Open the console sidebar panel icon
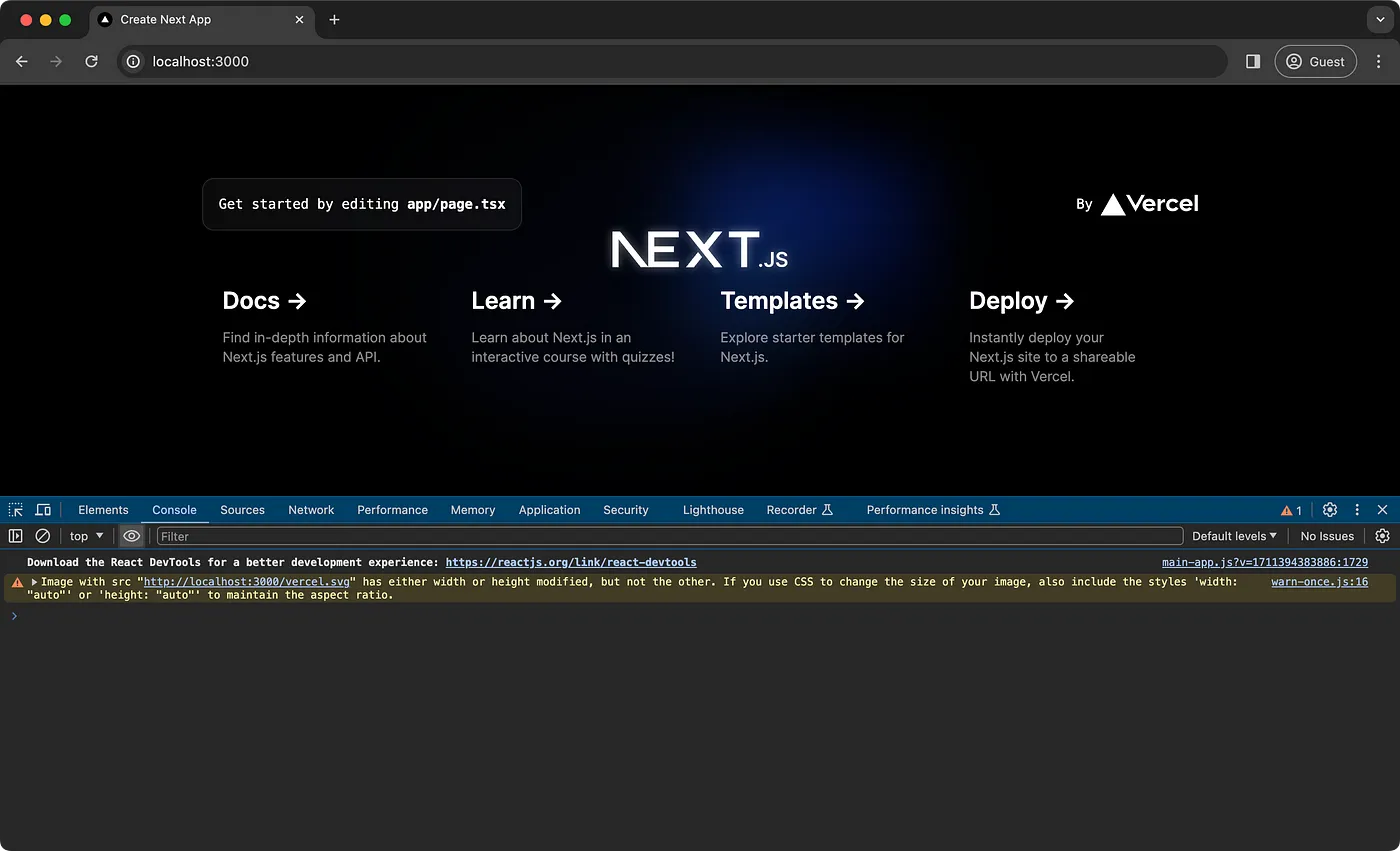Image resolution: width=1400 pixels, height=851 pixels. click(x=16, y=536)
